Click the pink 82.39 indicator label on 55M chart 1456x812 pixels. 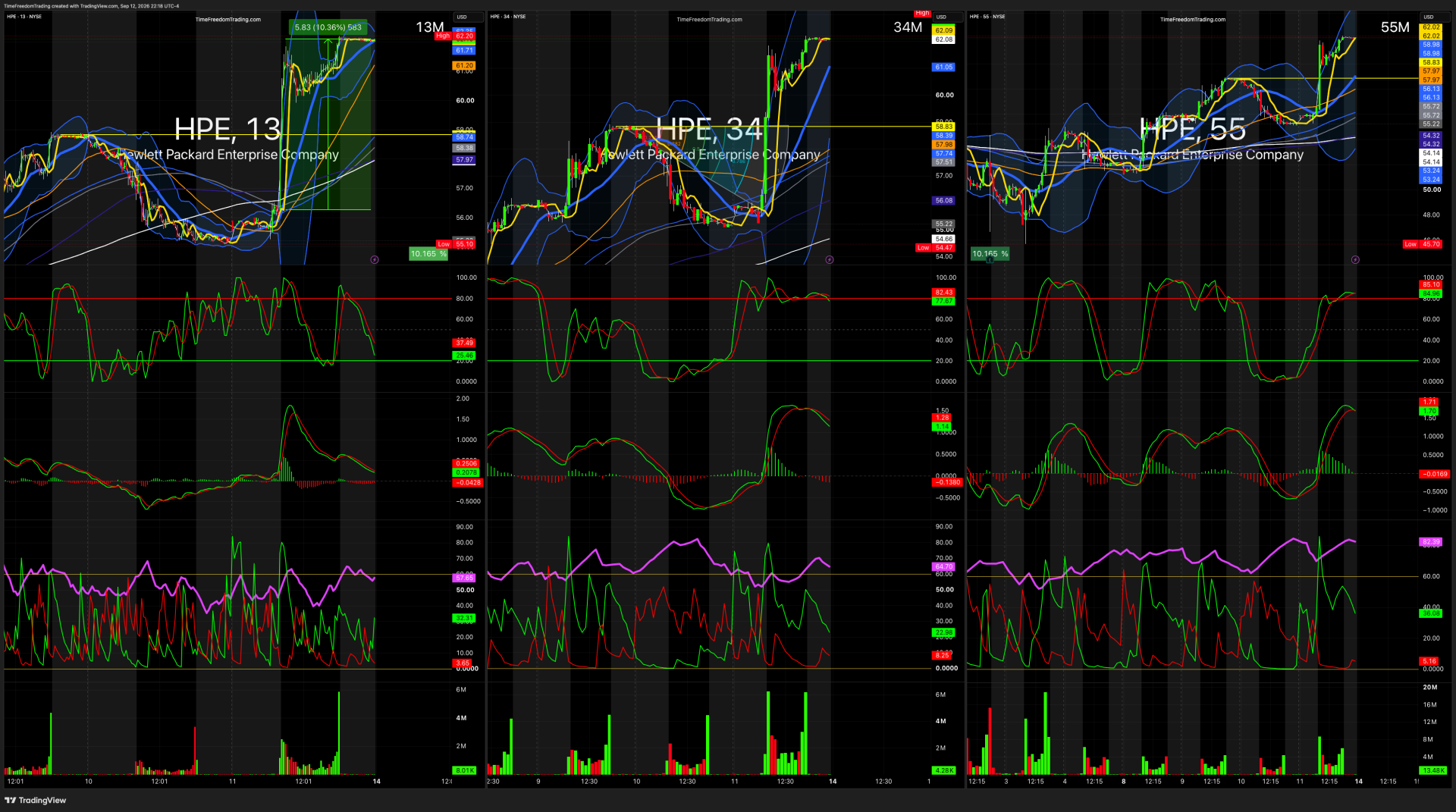[1431, 542]
